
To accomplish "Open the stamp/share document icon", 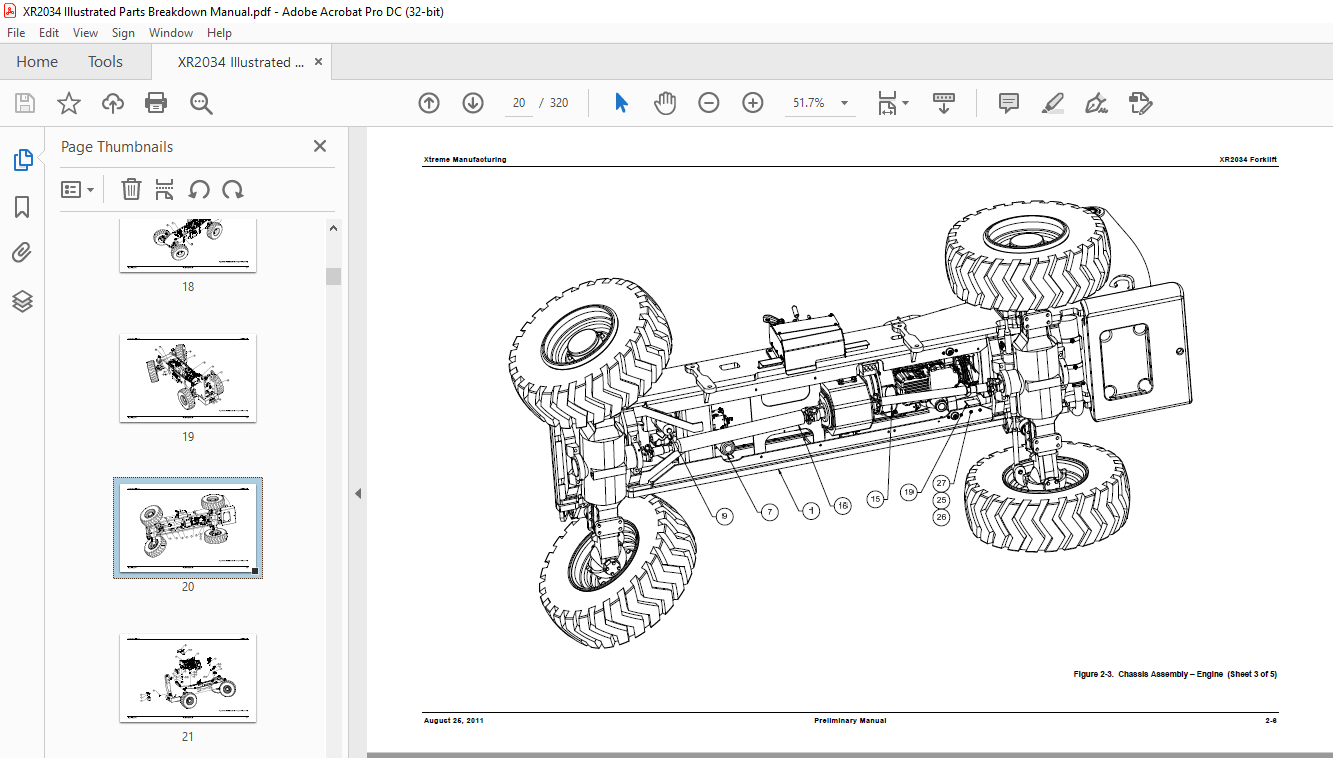I will click(x=1140, y=103).
